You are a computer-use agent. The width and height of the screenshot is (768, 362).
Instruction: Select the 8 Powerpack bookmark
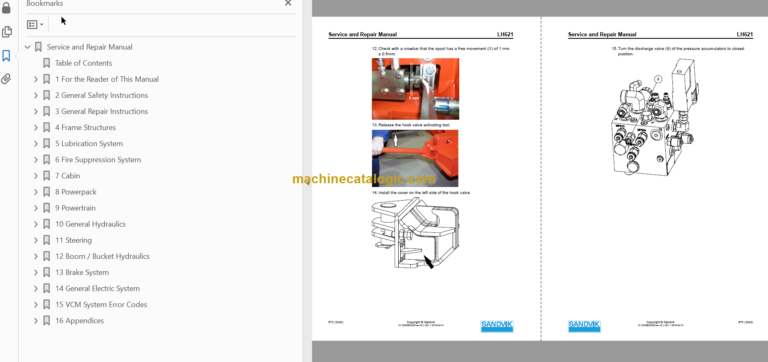[75, 192]
